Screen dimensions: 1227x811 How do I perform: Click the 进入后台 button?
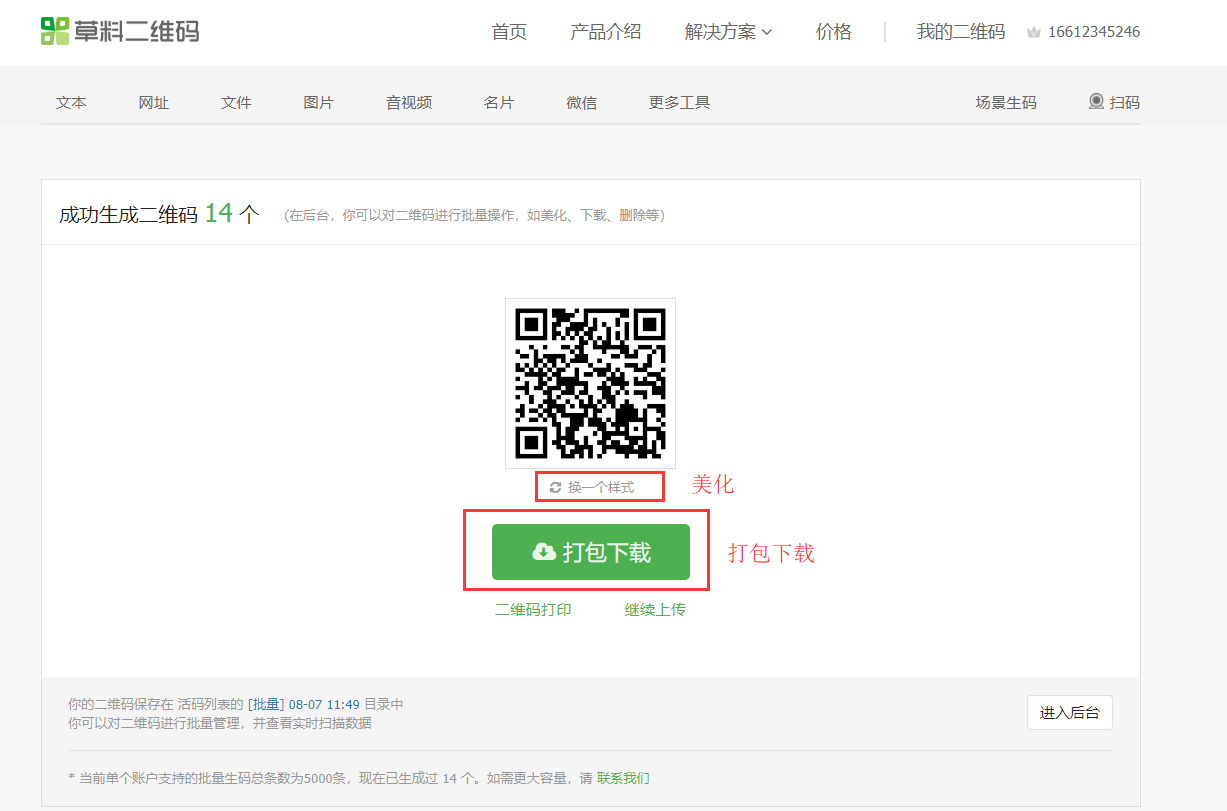1069,712
